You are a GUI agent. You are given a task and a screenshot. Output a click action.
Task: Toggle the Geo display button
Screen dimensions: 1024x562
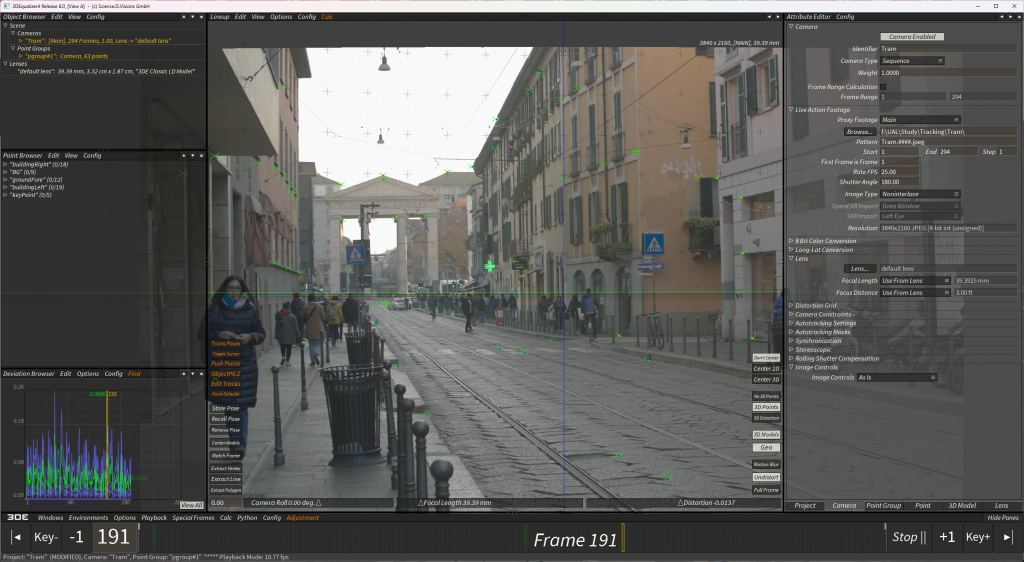(x=766, y=447)
